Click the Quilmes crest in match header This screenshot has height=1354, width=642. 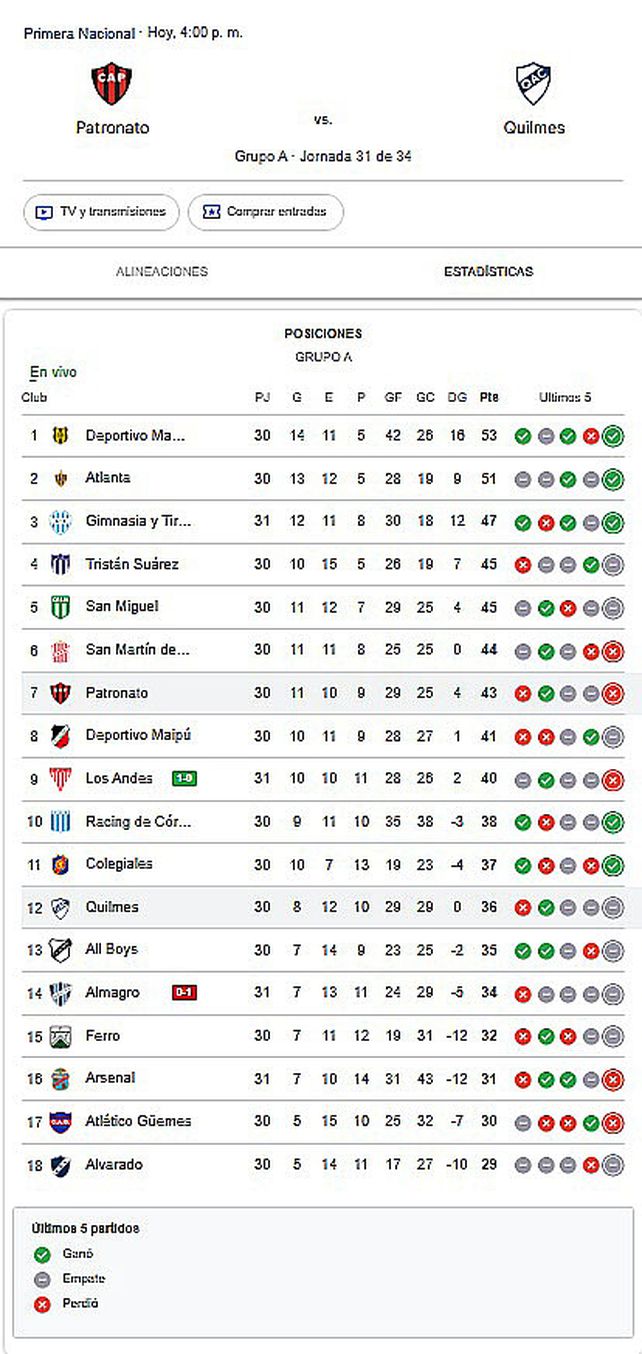coord(534,84)
